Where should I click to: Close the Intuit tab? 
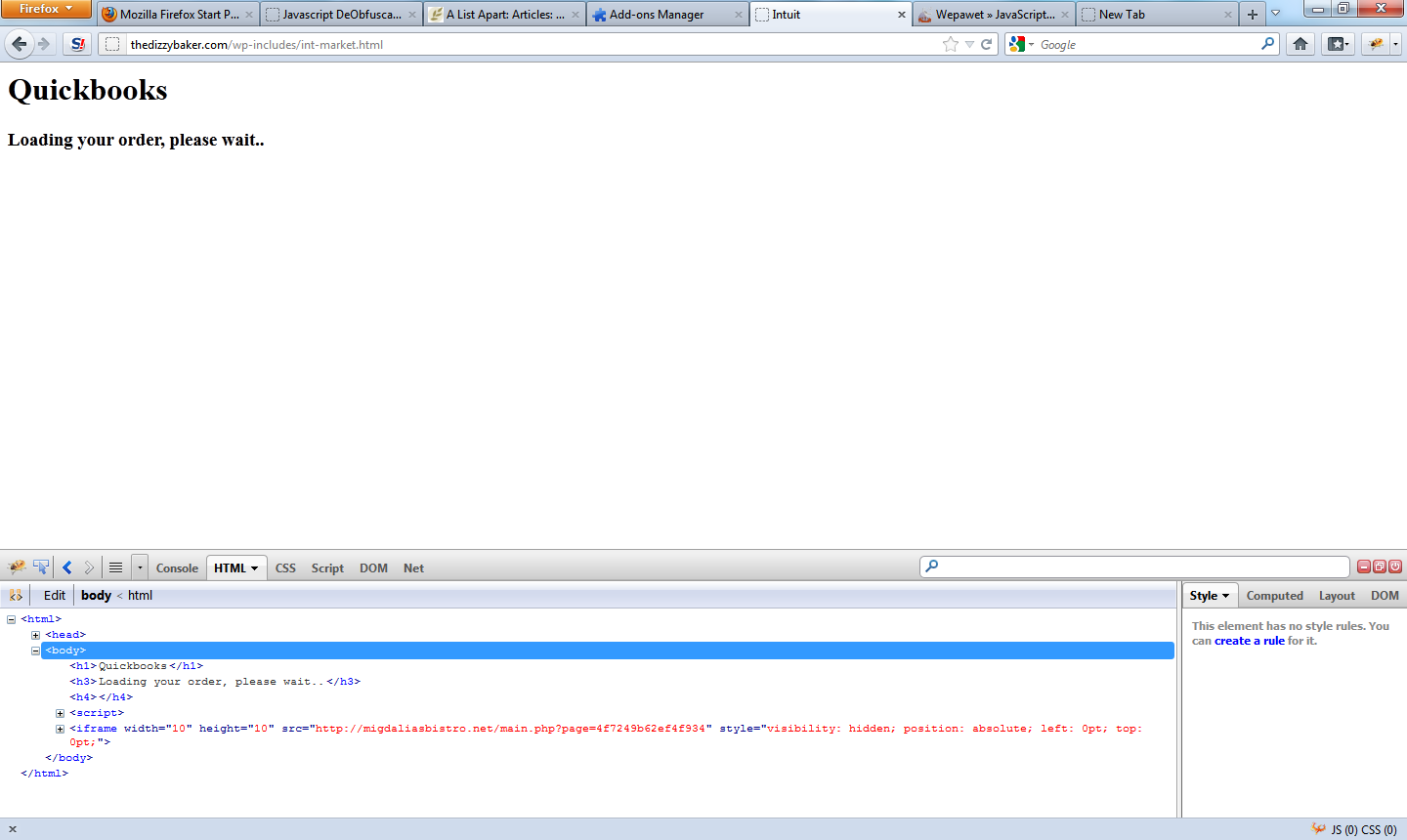(902, 15)
